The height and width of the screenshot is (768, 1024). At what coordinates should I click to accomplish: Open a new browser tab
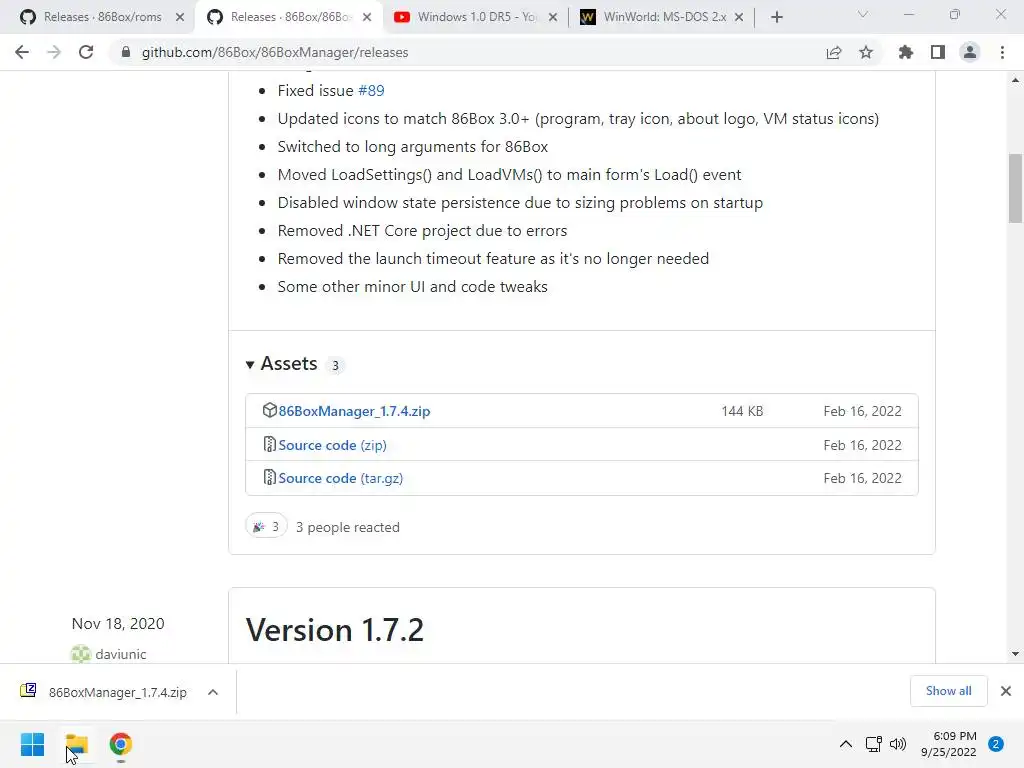[776, 17]
